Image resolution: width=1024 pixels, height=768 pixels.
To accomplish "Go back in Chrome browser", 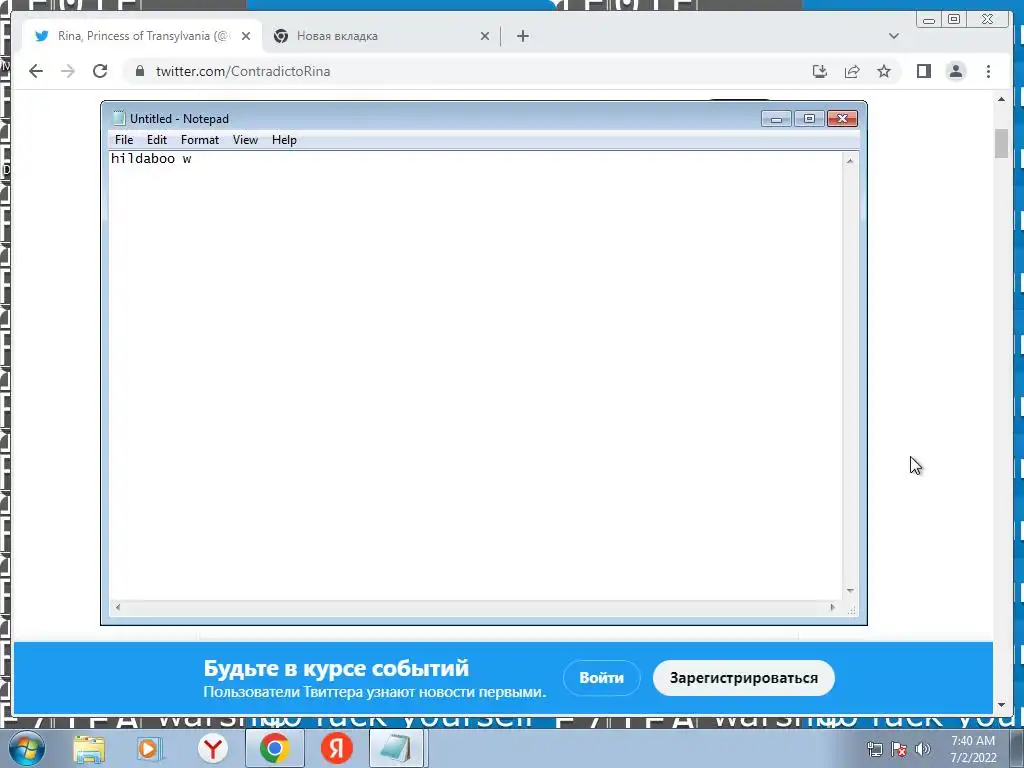I will [36, 71].
